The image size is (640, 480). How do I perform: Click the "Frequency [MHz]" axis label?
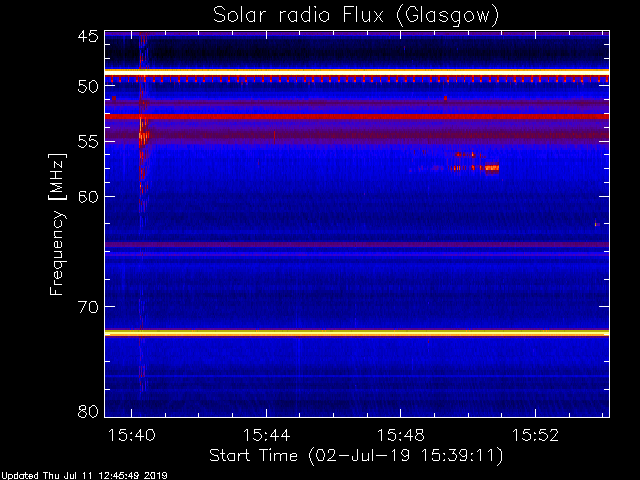tap(57, 224)
